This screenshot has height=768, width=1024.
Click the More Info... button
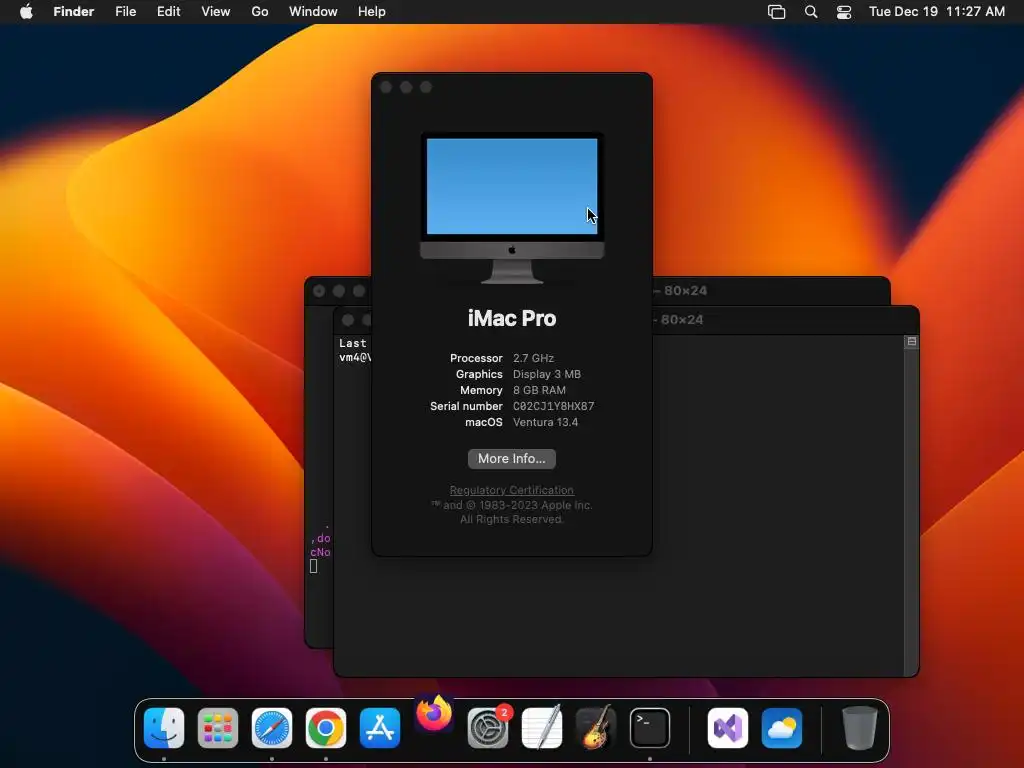tap(512, 458)
